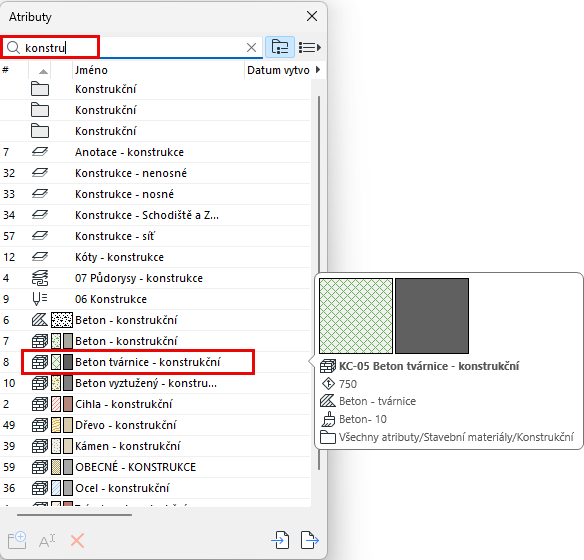The width and height of the screenshot is (584, 560).
Task: Select Ocel - konstrukční material
Action: 155,488
